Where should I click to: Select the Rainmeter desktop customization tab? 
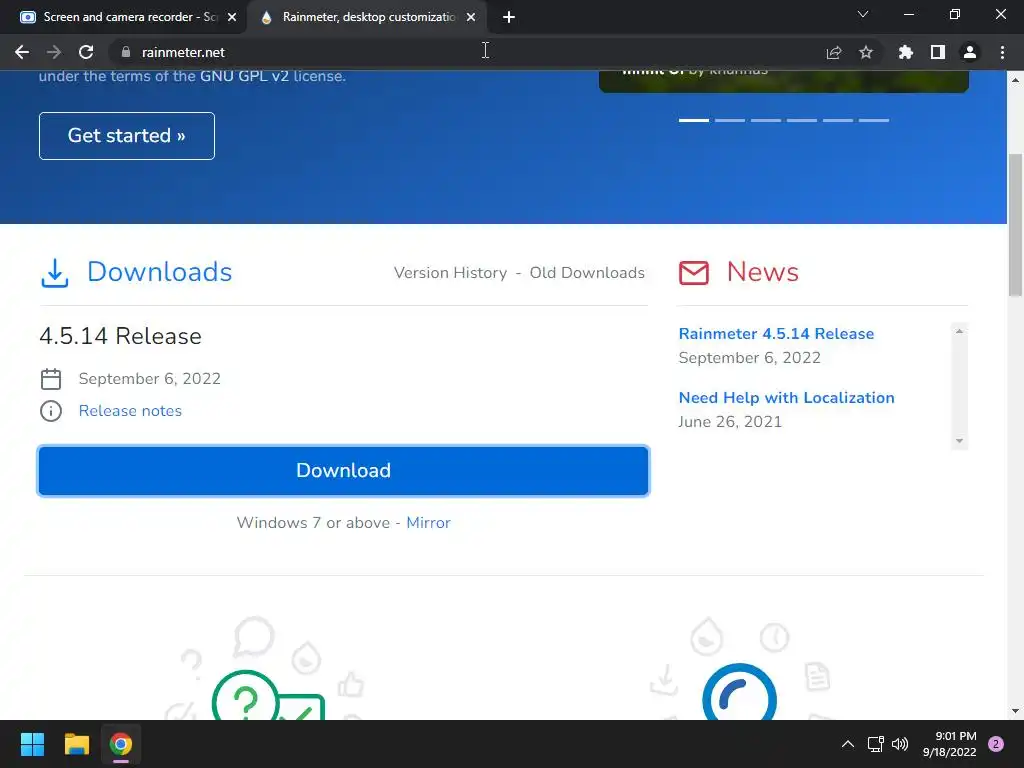pyautogui.click(x=367, y=17)
